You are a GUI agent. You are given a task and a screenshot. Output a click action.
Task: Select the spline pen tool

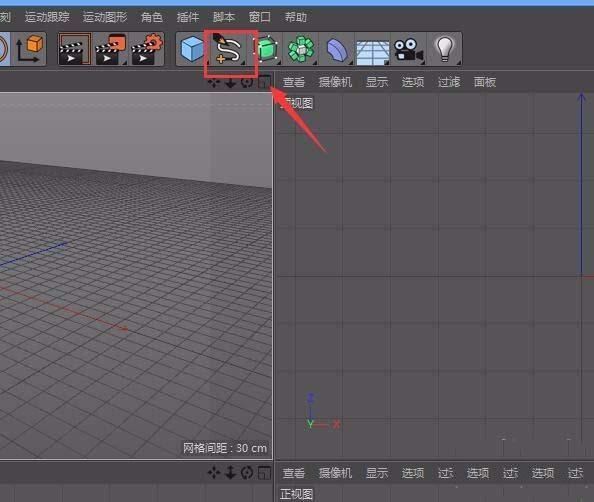pyautogui.click(x=228, y=49)
